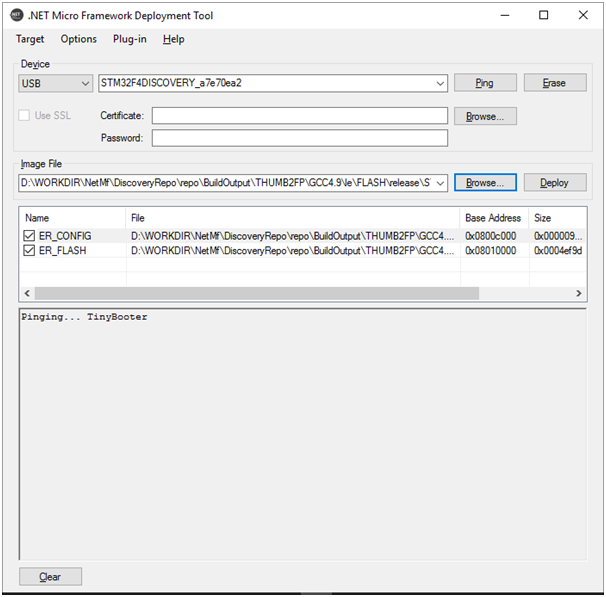
Task: Select the ER_FLASH row name
Action: (x=63, y=250)
